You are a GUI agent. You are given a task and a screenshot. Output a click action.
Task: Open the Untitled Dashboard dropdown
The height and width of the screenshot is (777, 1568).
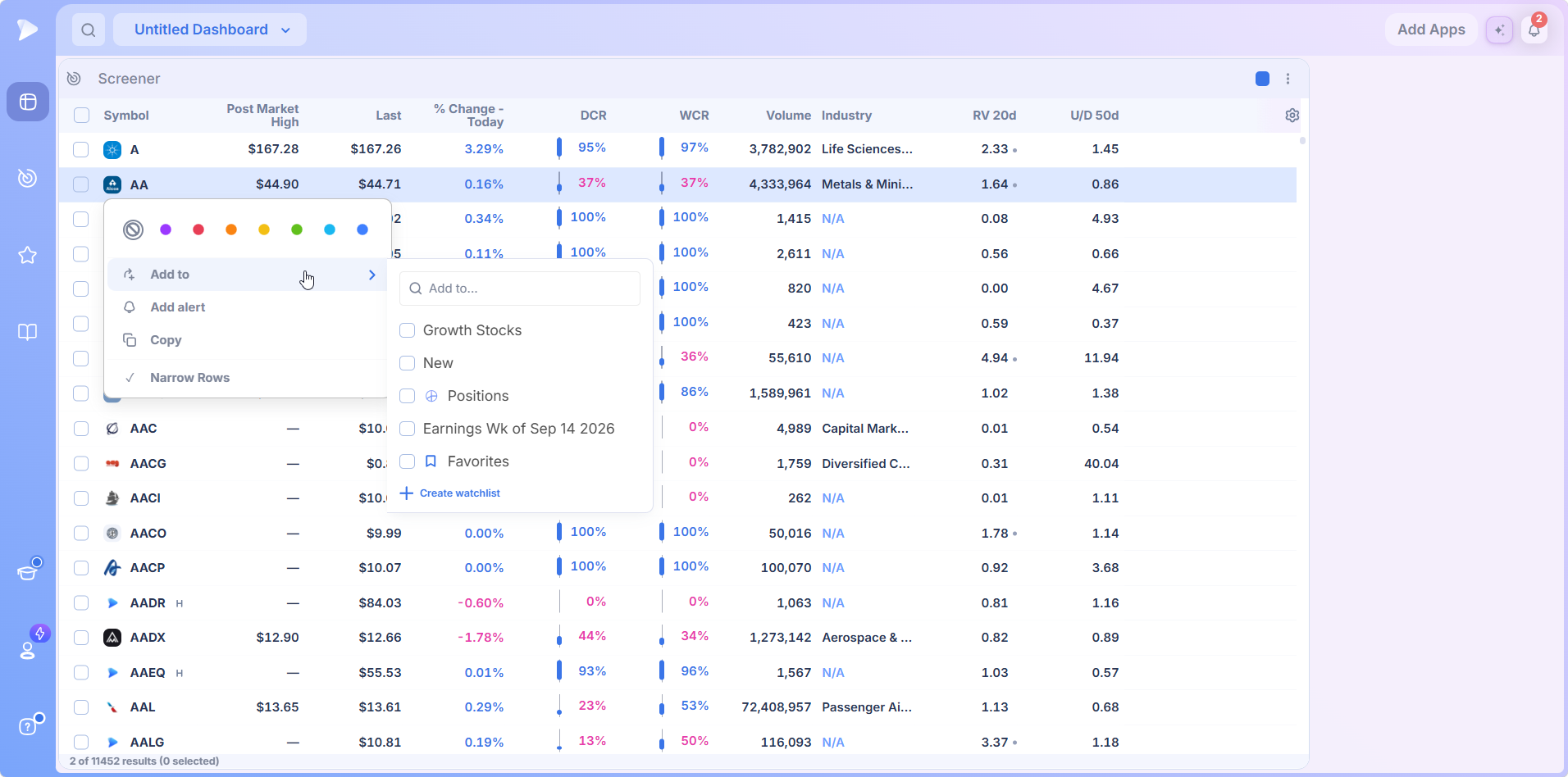click(x=210, y=30)
